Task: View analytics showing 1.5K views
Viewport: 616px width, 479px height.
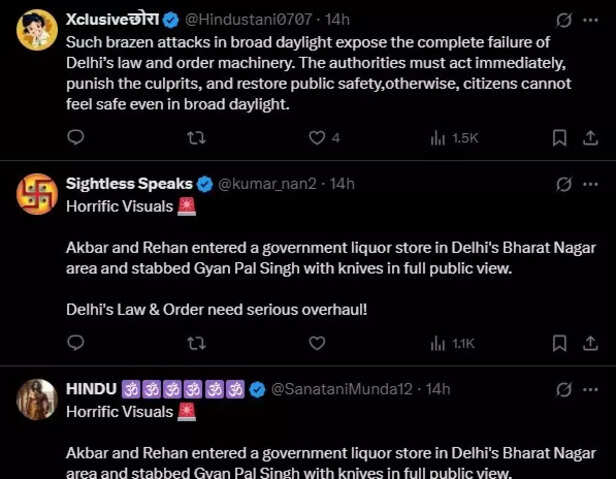Action: (x=454, y=138)
